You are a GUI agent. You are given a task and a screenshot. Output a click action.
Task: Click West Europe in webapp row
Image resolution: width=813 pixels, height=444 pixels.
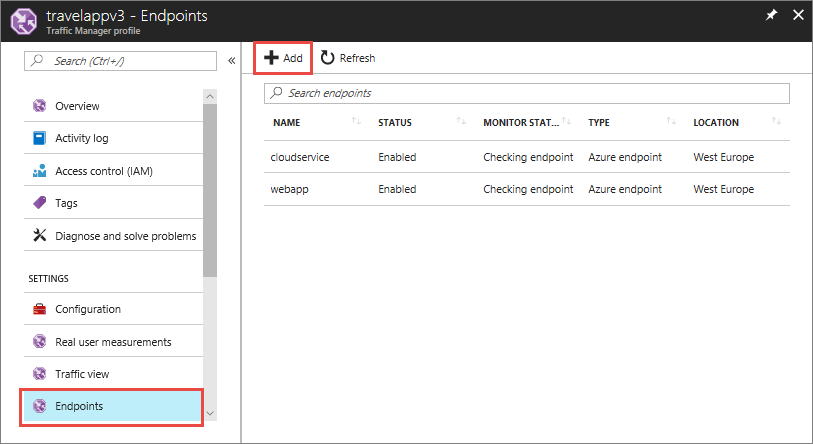click(x=724, y=189)
